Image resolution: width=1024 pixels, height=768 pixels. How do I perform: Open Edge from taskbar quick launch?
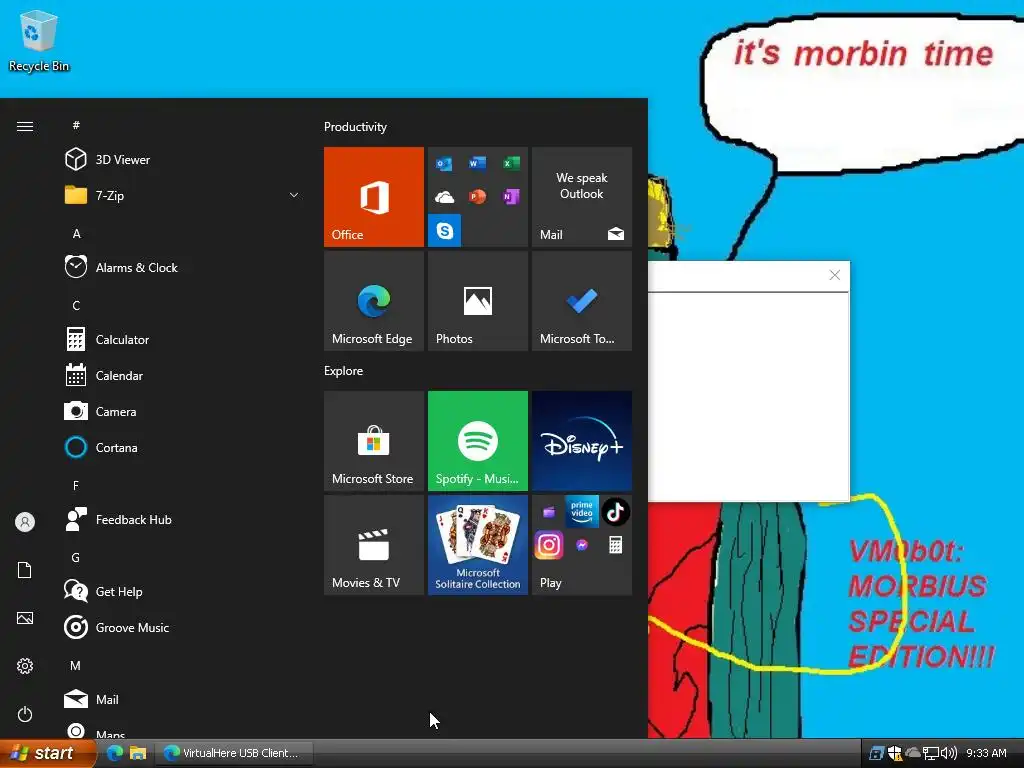click(x=115, y=753)
